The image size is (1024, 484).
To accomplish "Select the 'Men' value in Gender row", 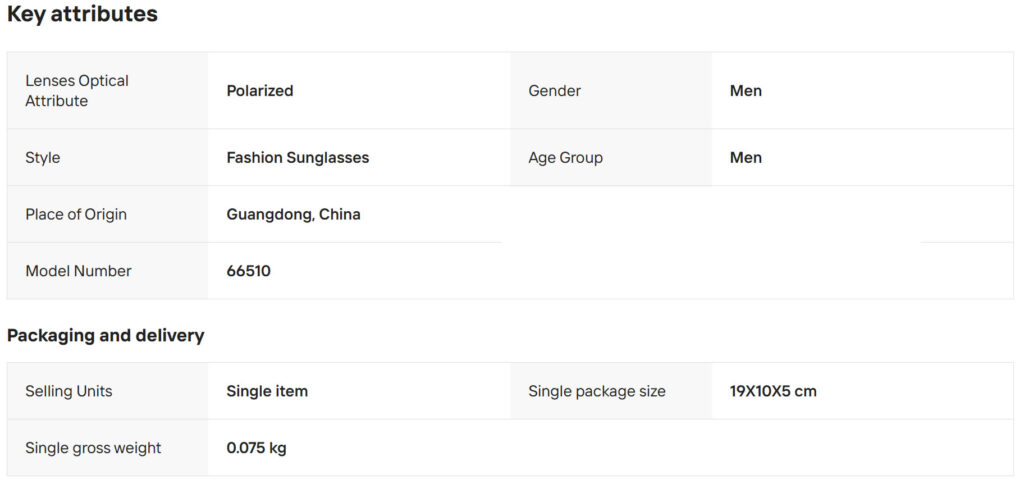I will coord(746,91).
